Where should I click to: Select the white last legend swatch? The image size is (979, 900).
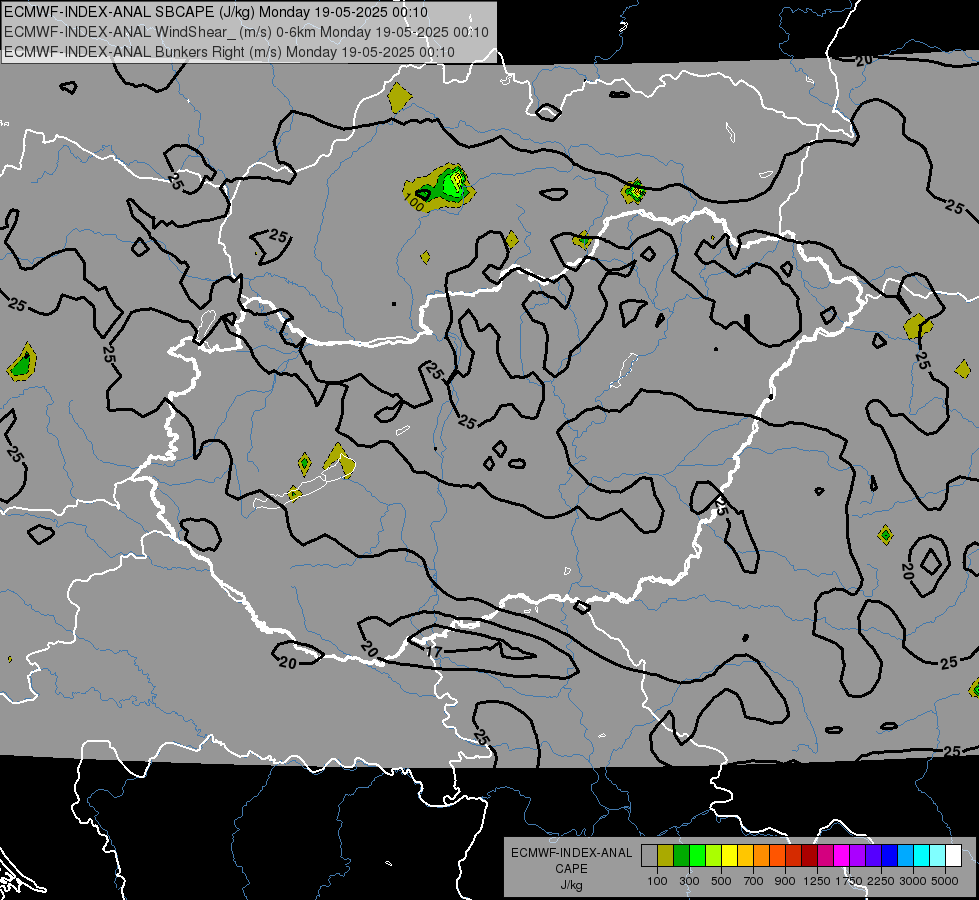tap(954, 856)
